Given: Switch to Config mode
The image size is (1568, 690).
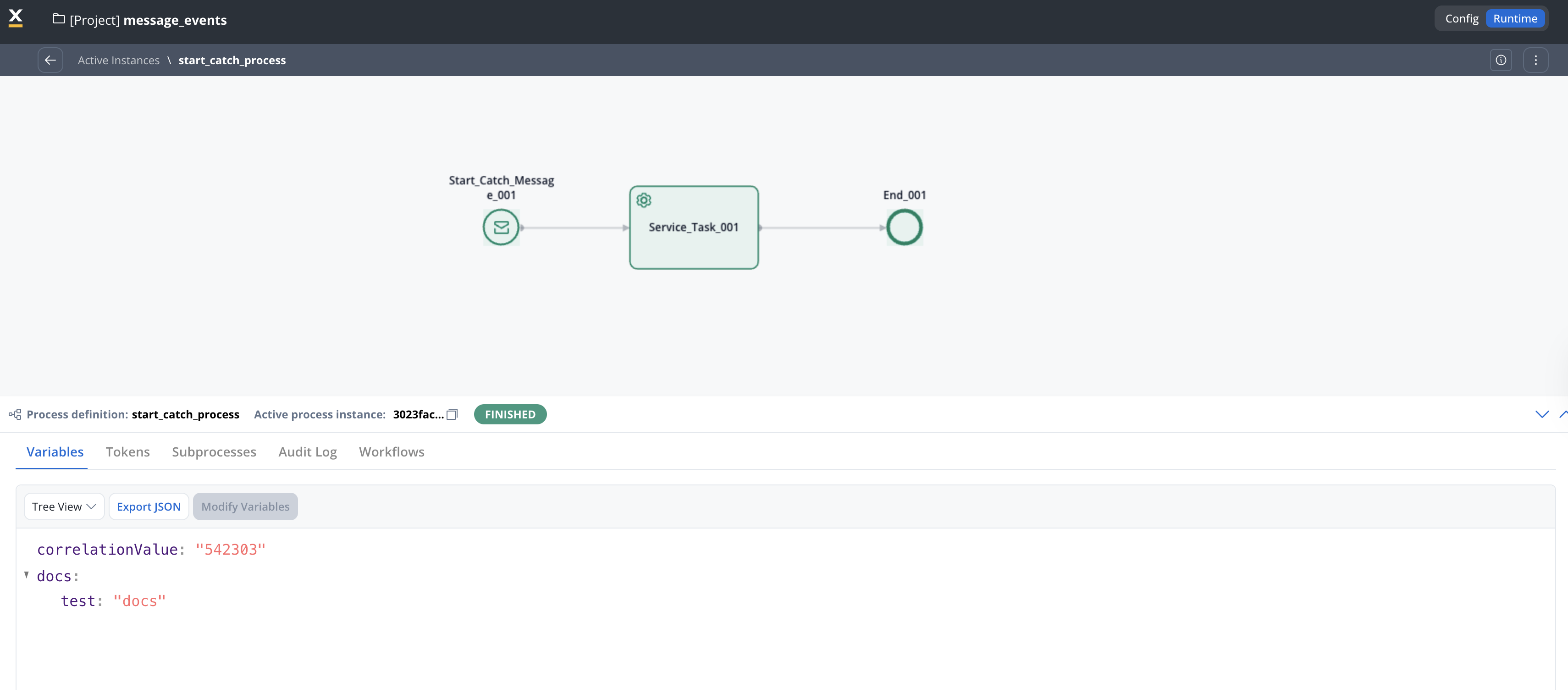Looking at the screenshot, I should (1462, 18).
